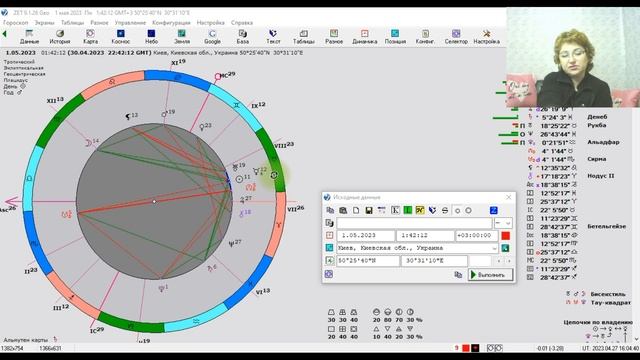The height and width of the screenshot is (360, 640).
Task: Click the floppy disk save icon in dialog
Action: coord(369,210)
